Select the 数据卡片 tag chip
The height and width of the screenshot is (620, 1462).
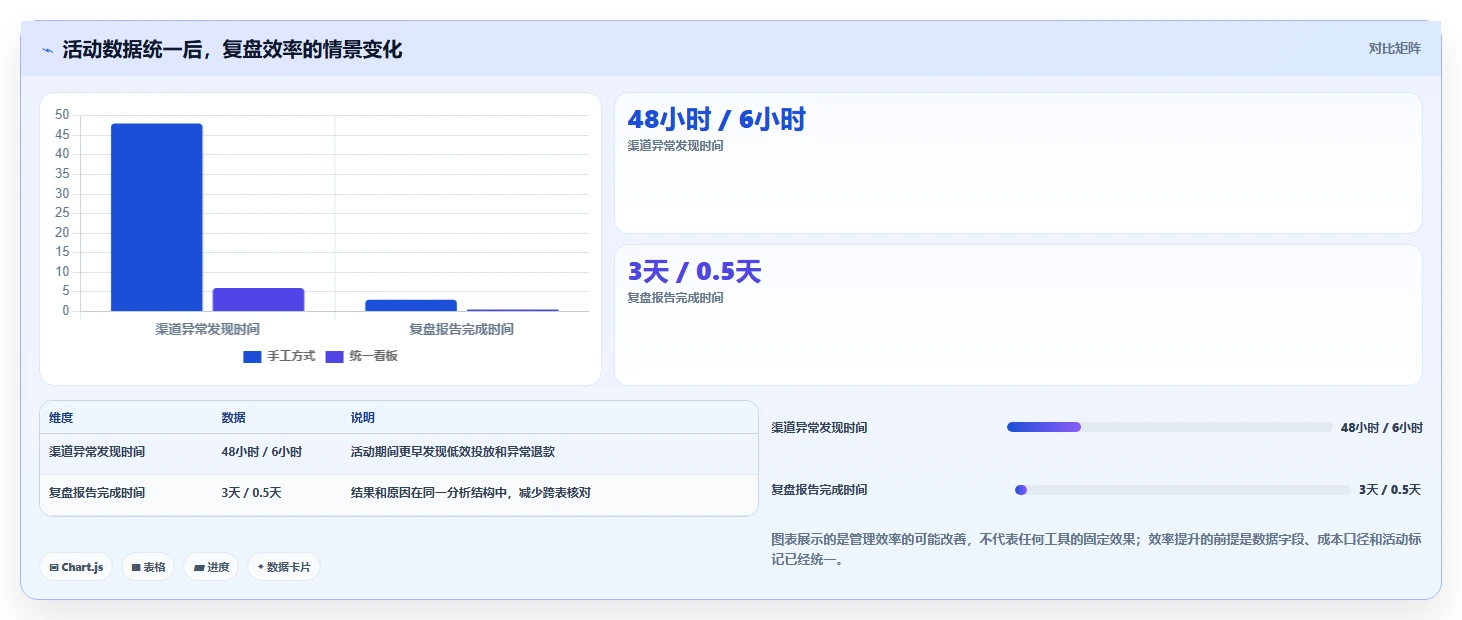pos(284,567)
